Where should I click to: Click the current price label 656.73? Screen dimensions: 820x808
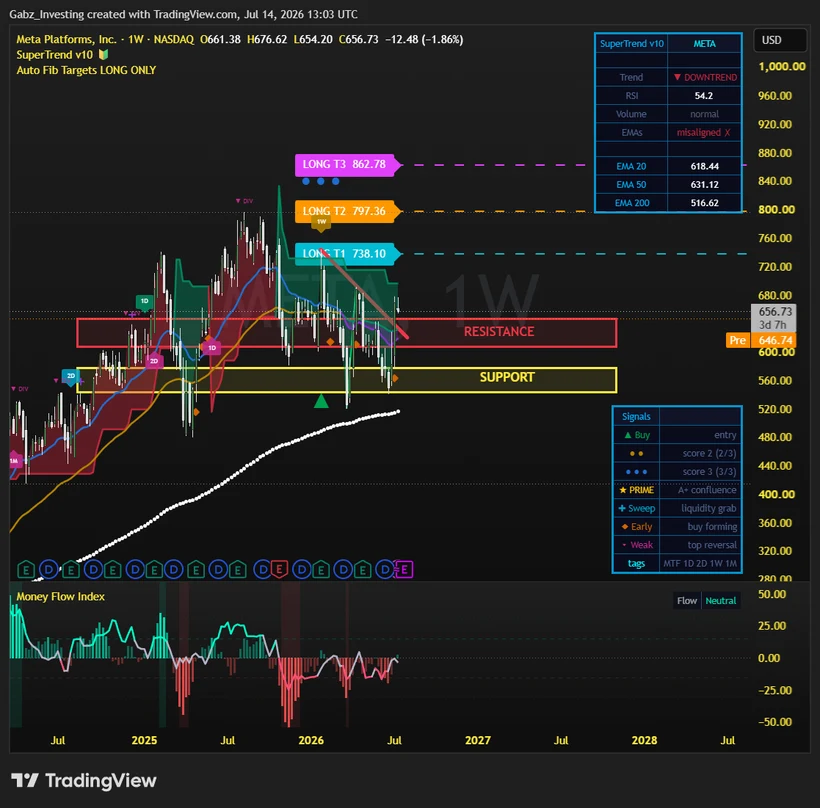click(x=774, y=312)
